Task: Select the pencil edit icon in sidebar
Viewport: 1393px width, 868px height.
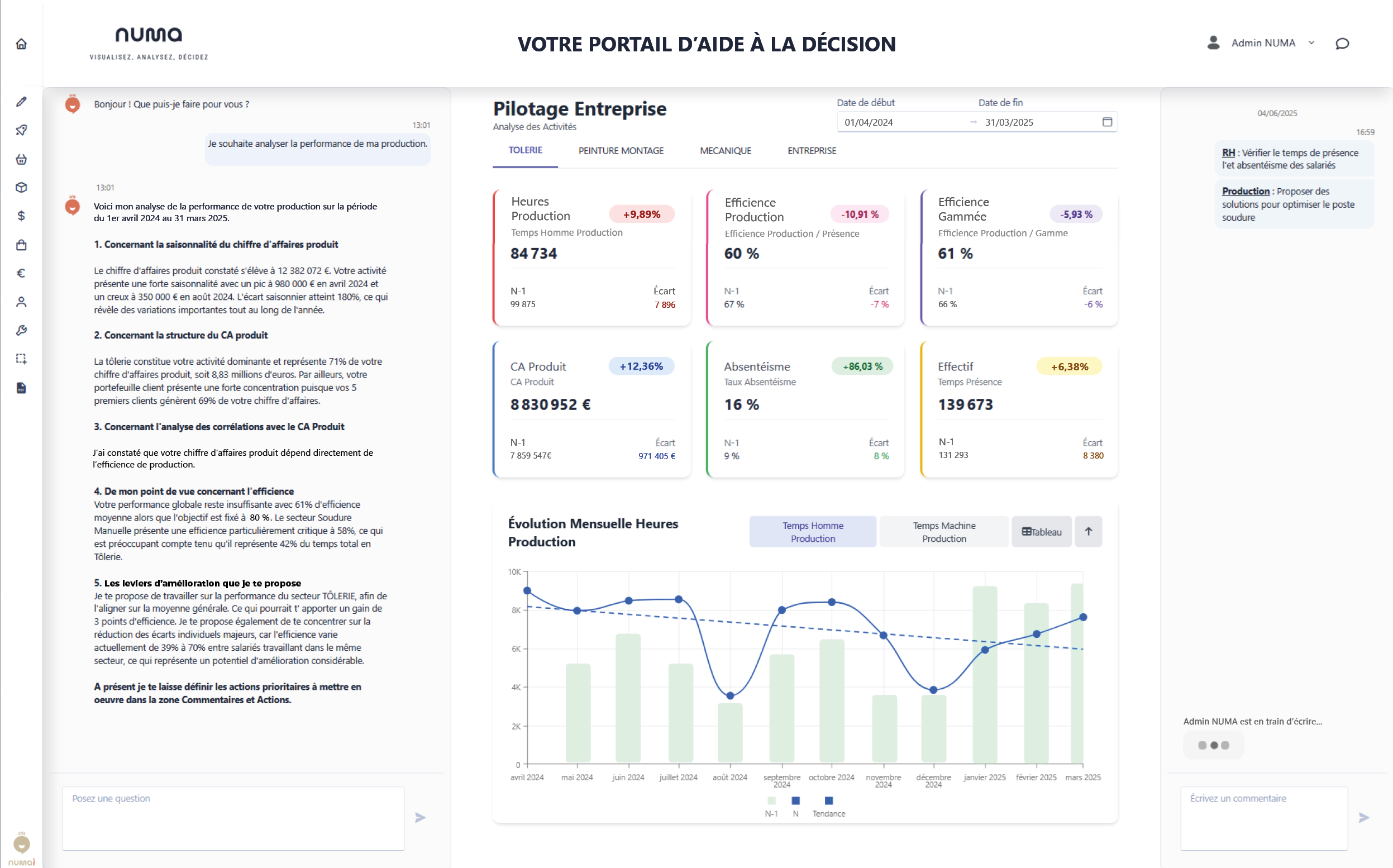Action: tap(21, 102)
